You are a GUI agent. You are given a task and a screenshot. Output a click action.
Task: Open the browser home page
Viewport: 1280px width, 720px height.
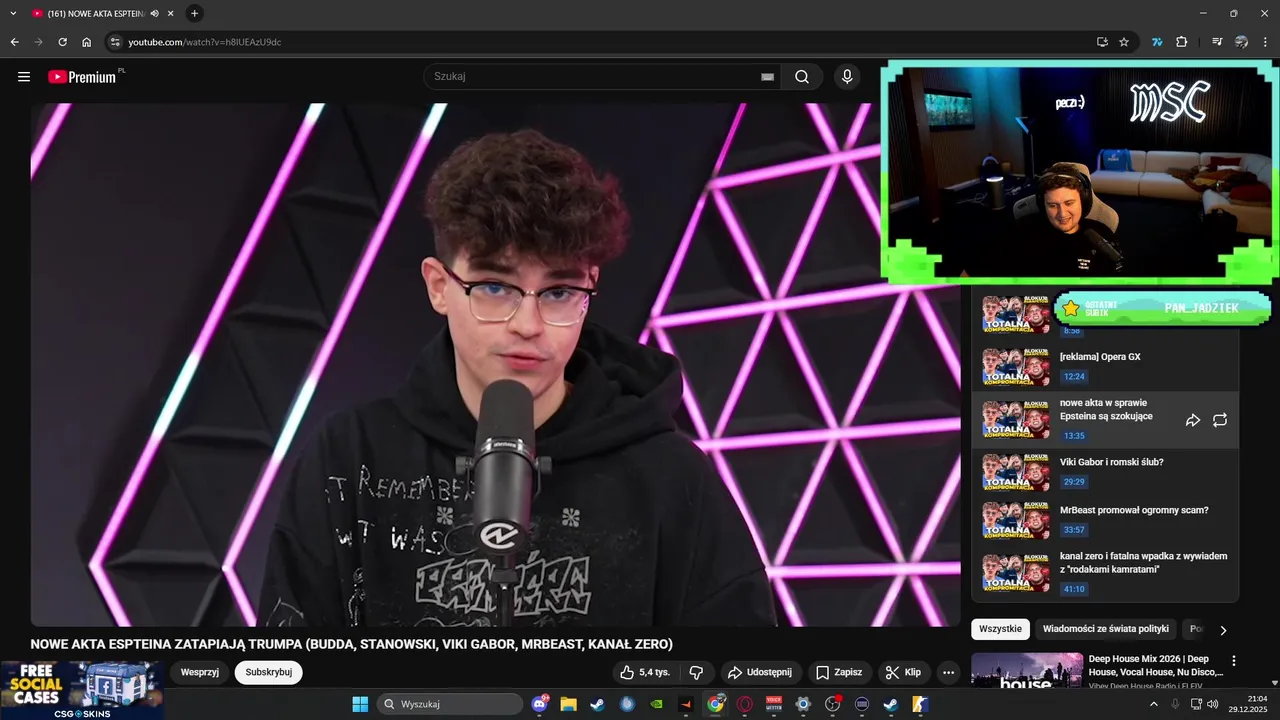click(86, 42)
